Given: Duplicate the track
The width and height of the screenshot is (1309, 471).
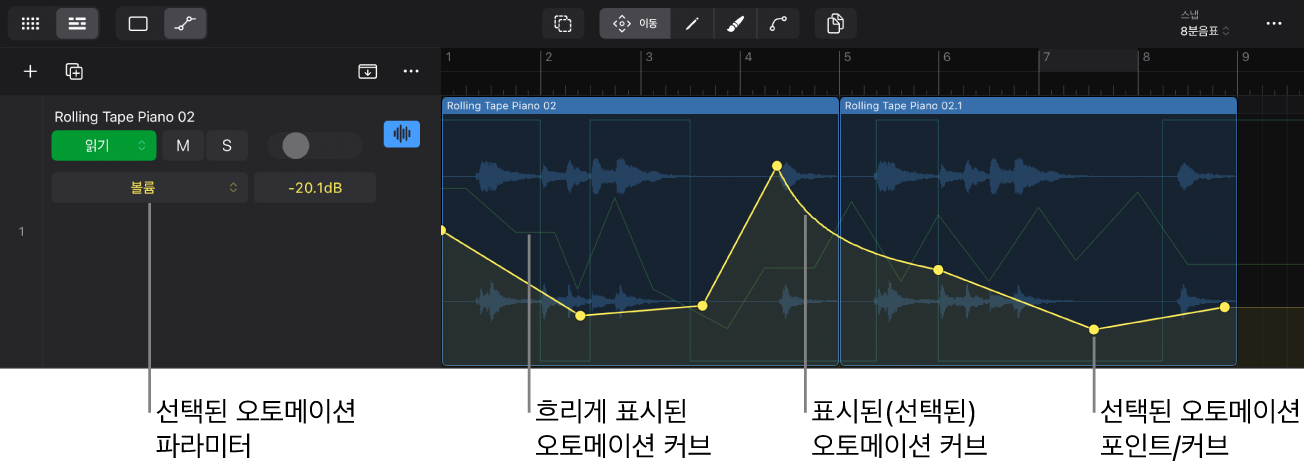Looking at the screenshot, I should tap(74, 71).
